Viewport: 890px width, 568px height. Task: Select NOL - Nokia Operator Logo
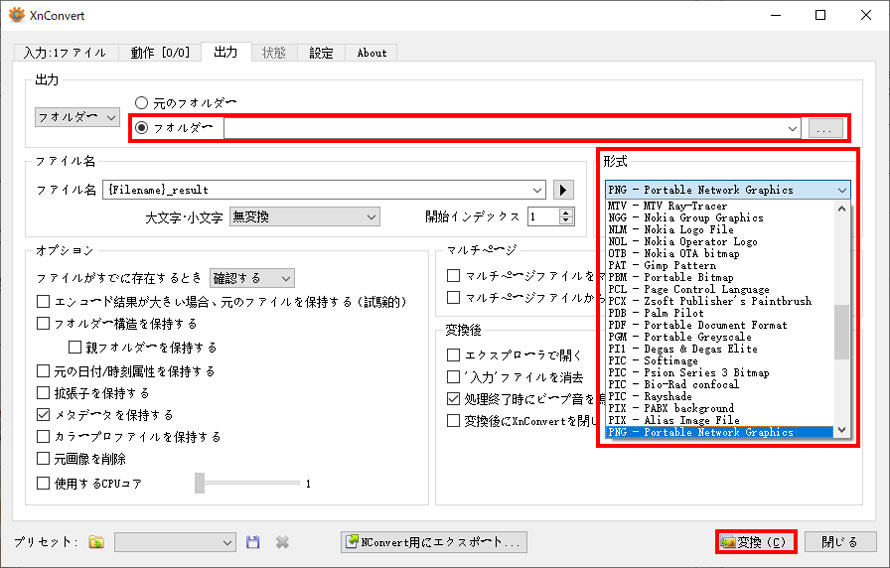click(720, 242)
